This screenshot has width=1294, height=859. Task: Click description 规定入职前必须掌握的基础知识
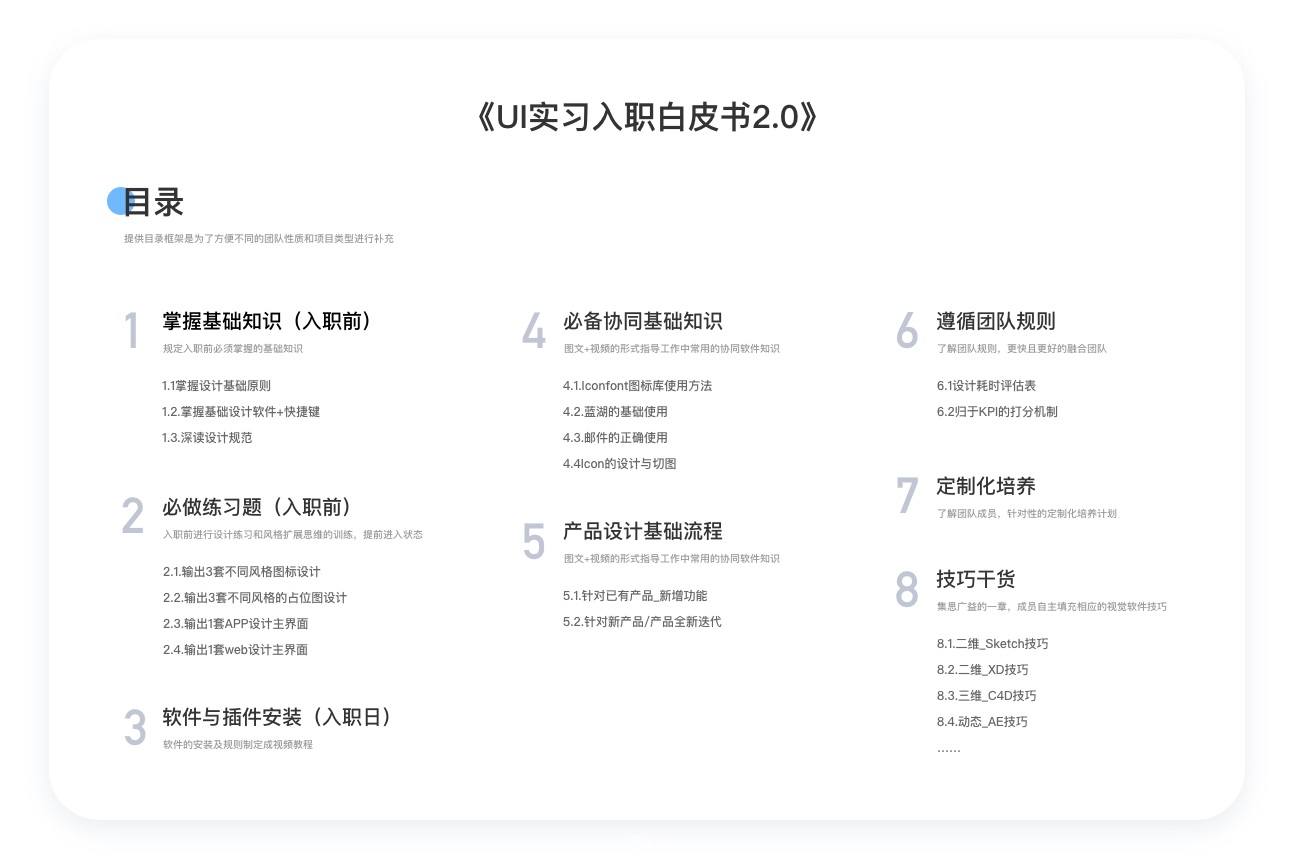(x=233, y=349)
